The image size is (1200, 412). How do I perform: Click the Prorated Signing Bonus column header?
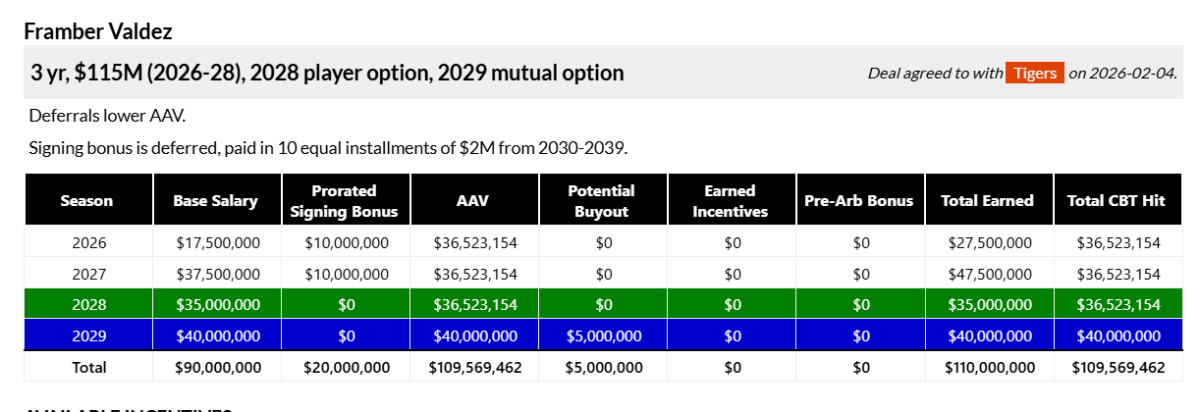pos(346,200)
